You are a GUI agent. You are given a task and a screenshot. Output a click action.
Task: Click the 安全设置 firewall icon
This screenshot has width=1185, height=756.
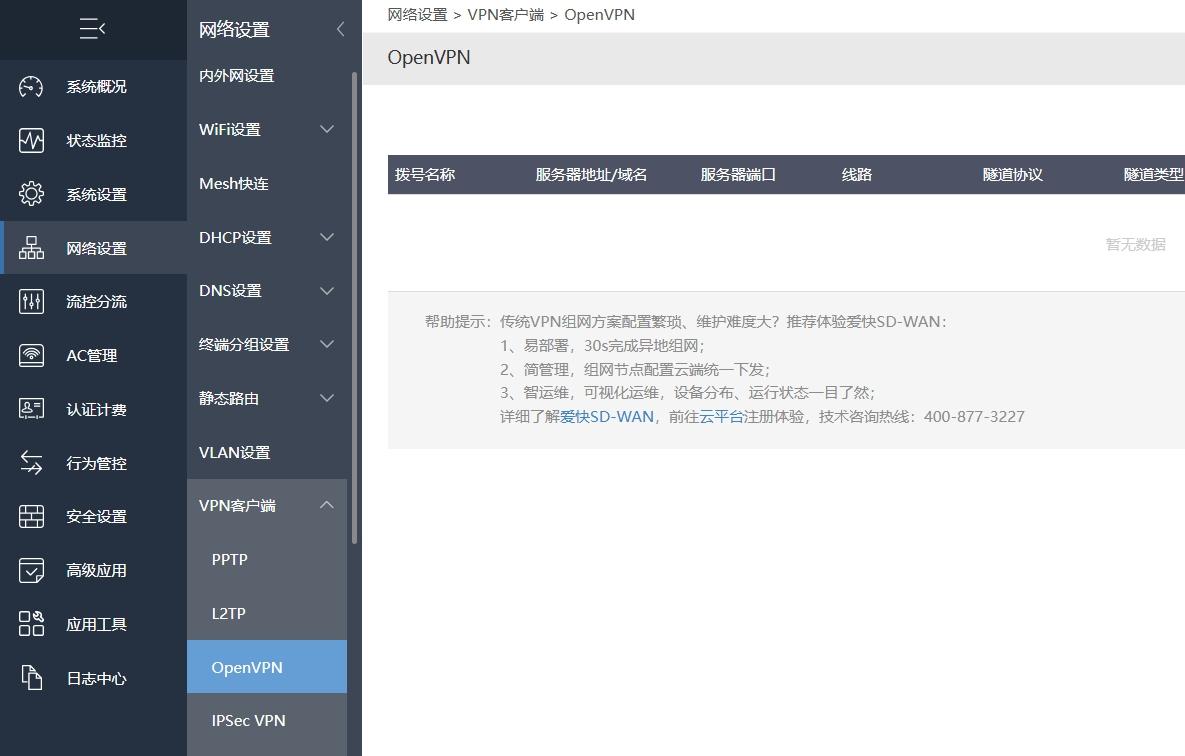pyautogui.click(x=31, y=516)
